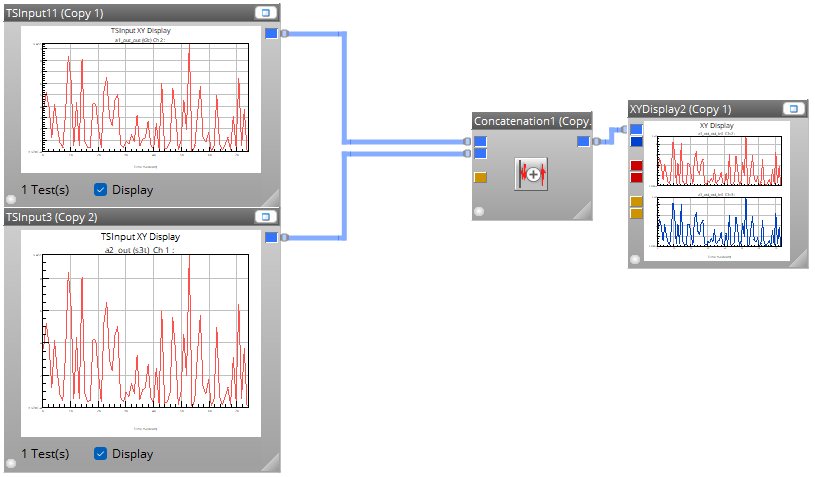Image resolution: width=815 pixels, height=477 pixels.
Task: Toggle the Display checkbox in TSInput11
Action: [x=101, y=189]
